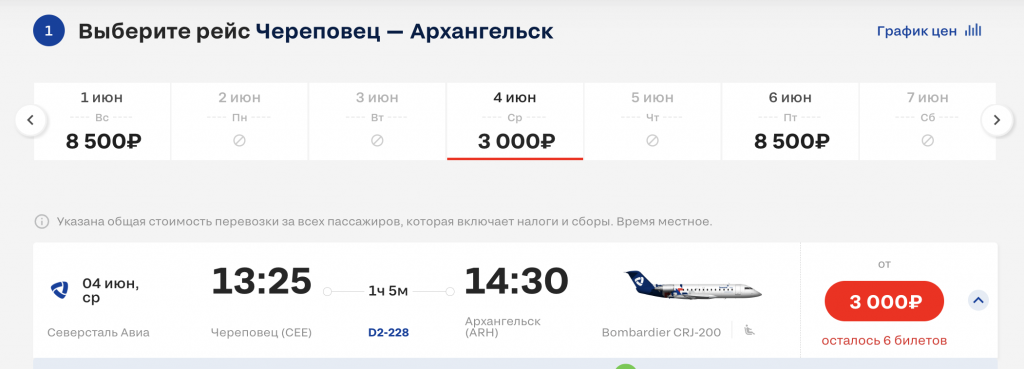Viewport: 1024px width, 369px height.
Task: Open the График цен price chart
Action: [929, 31]
